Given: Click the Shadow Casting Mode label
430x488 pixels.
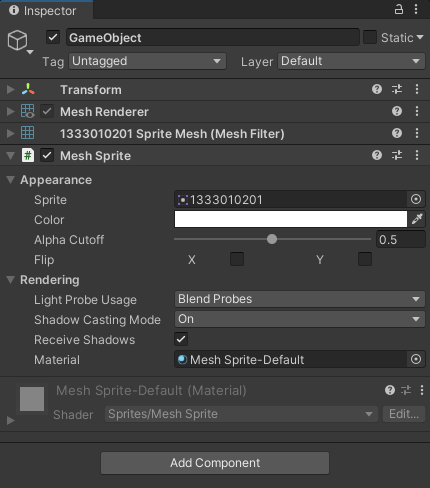Looking at the screenshot, I should pos(97,320).
